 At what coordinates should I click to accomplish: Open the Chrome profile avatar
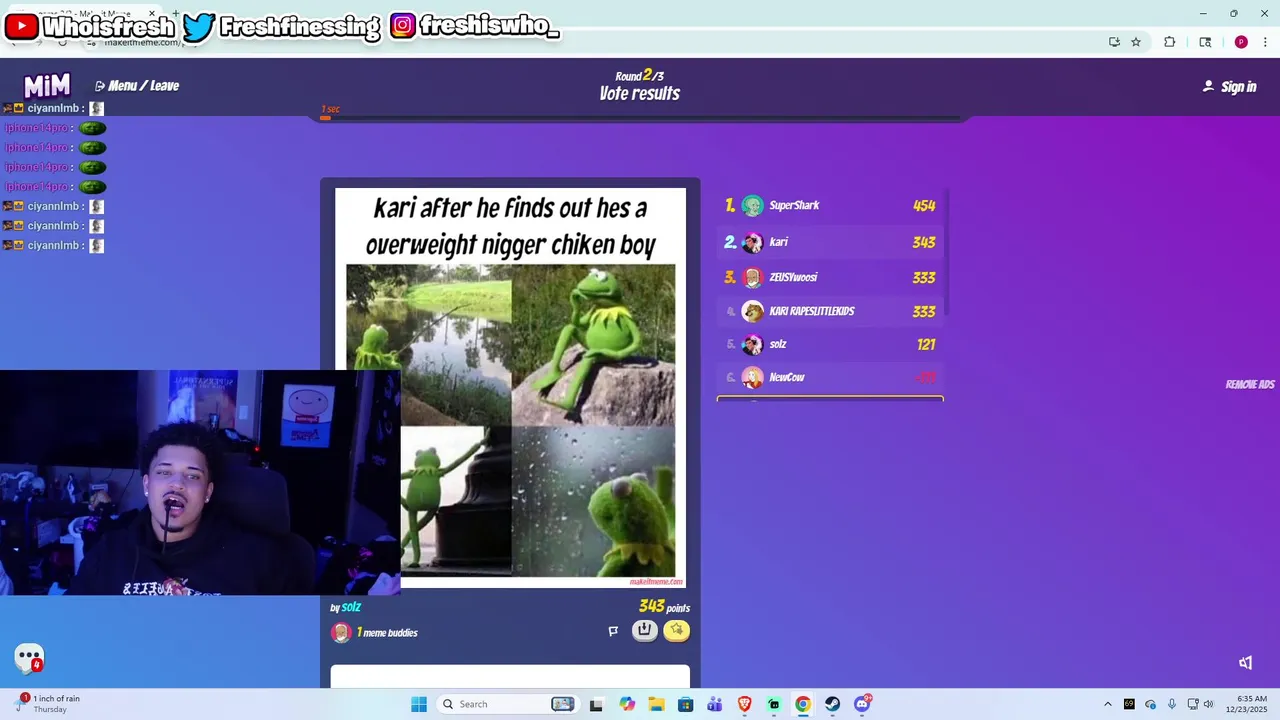click(x=1241, y=42)
